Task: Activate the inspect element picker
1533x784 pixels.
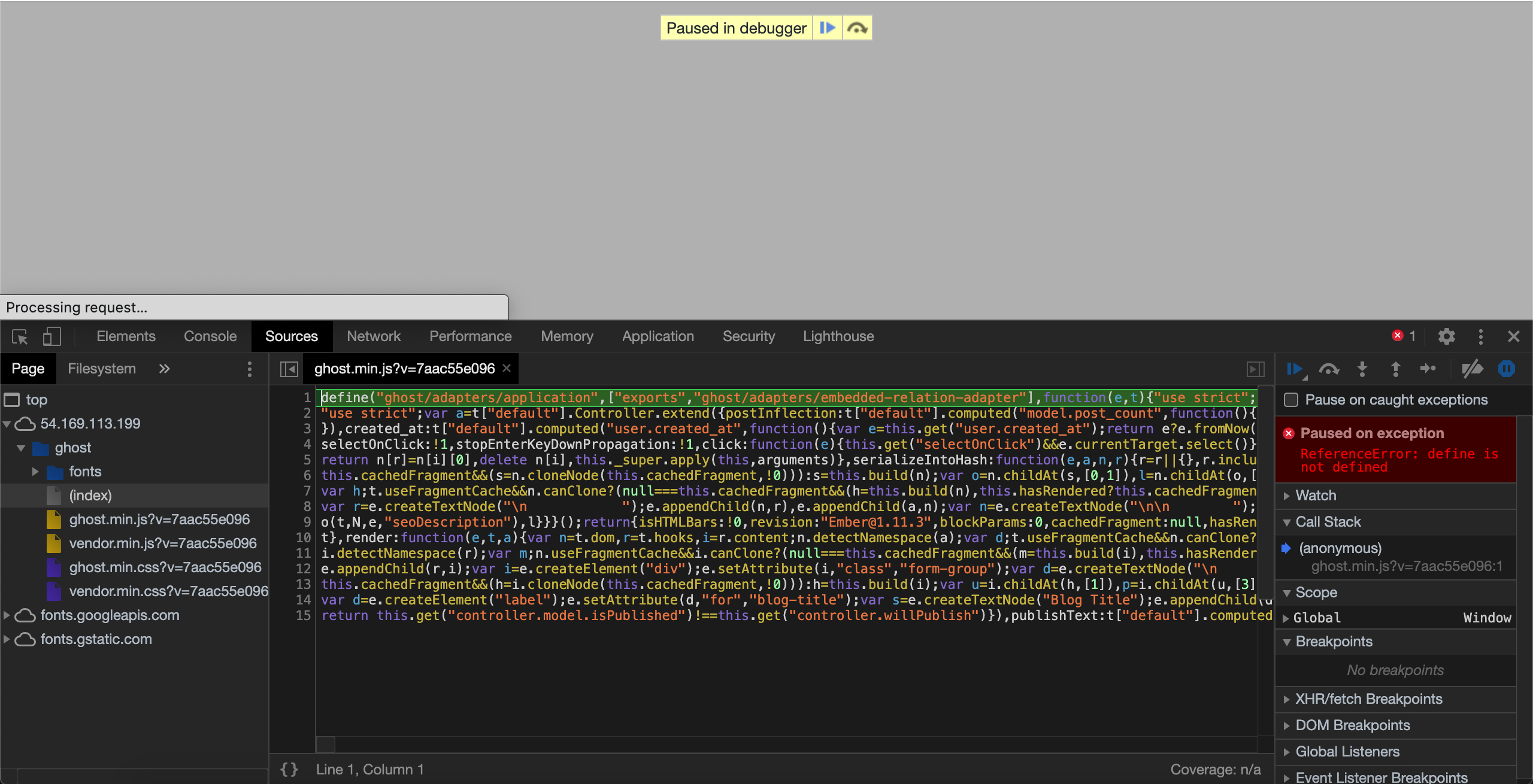Action: [x=20, y=337]
